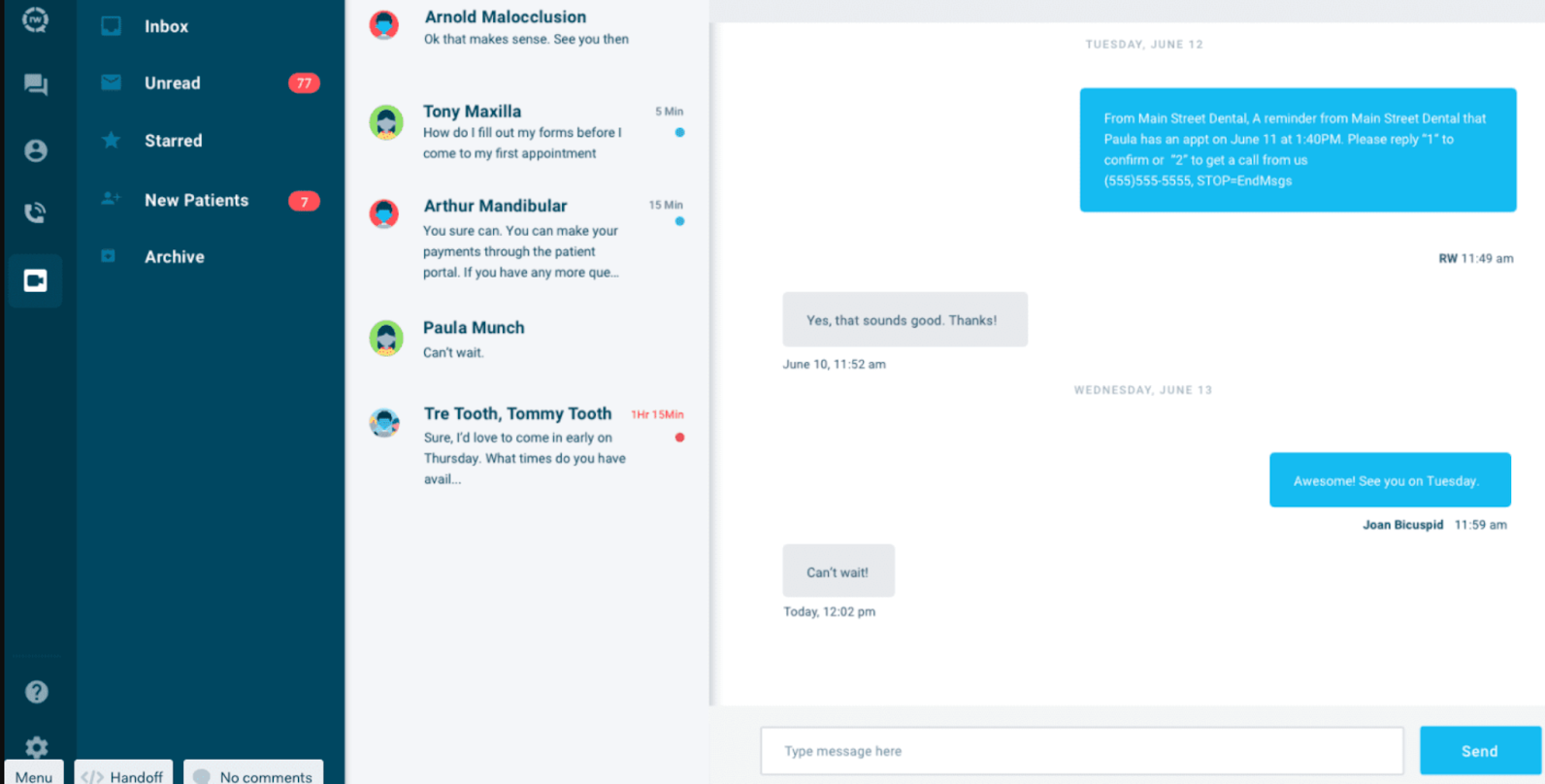Open the New Patients list
This screenshot has width=1545, height=784.
[196, 200]
